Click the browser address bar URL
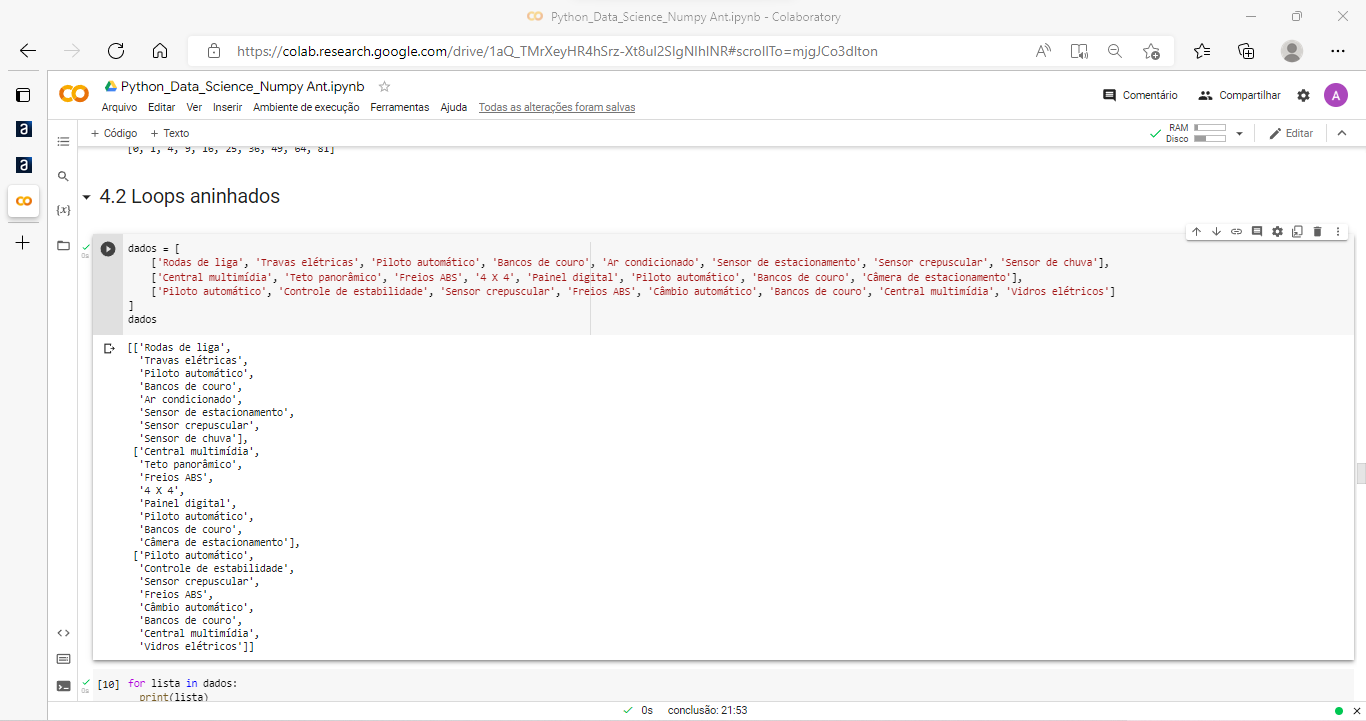Image resolution: width=1366 pixels, height=721 pixels. pos(557,51)
